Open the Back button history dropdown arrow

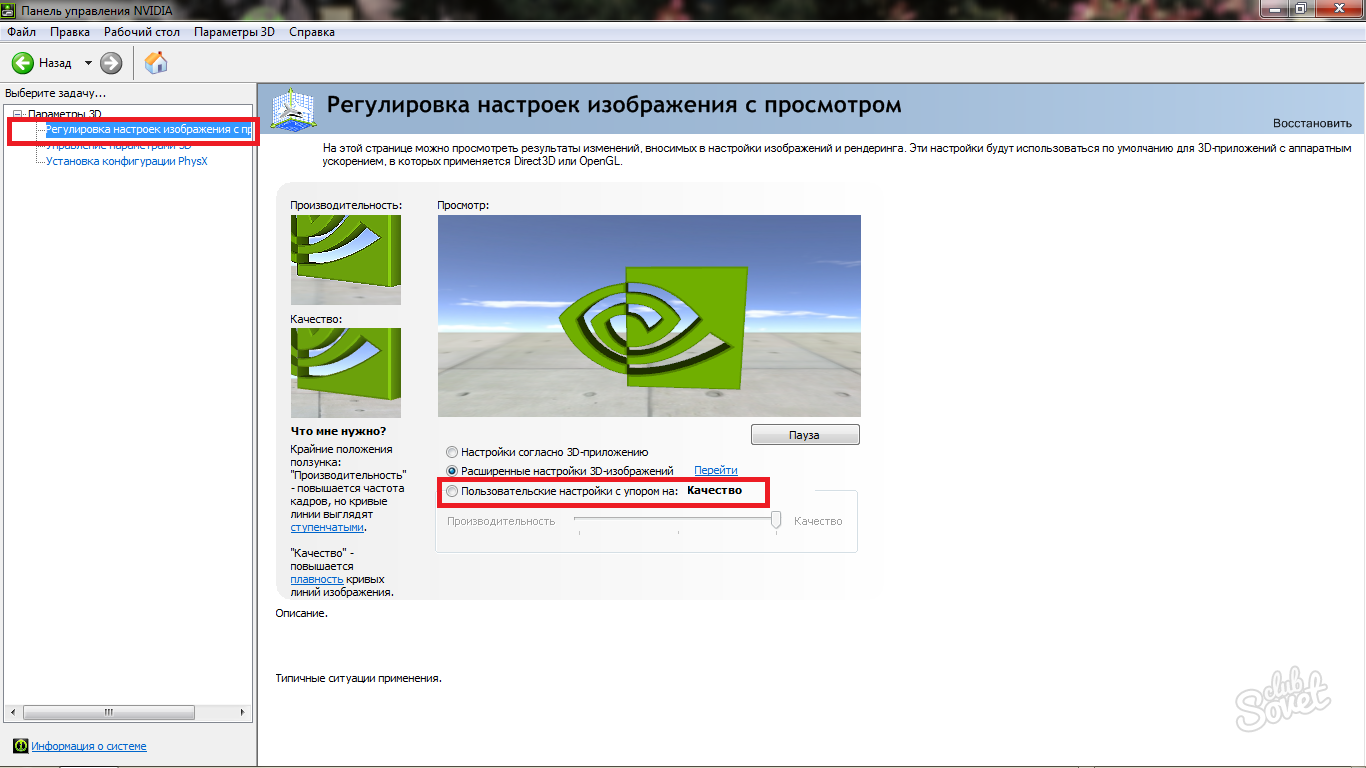88,63
